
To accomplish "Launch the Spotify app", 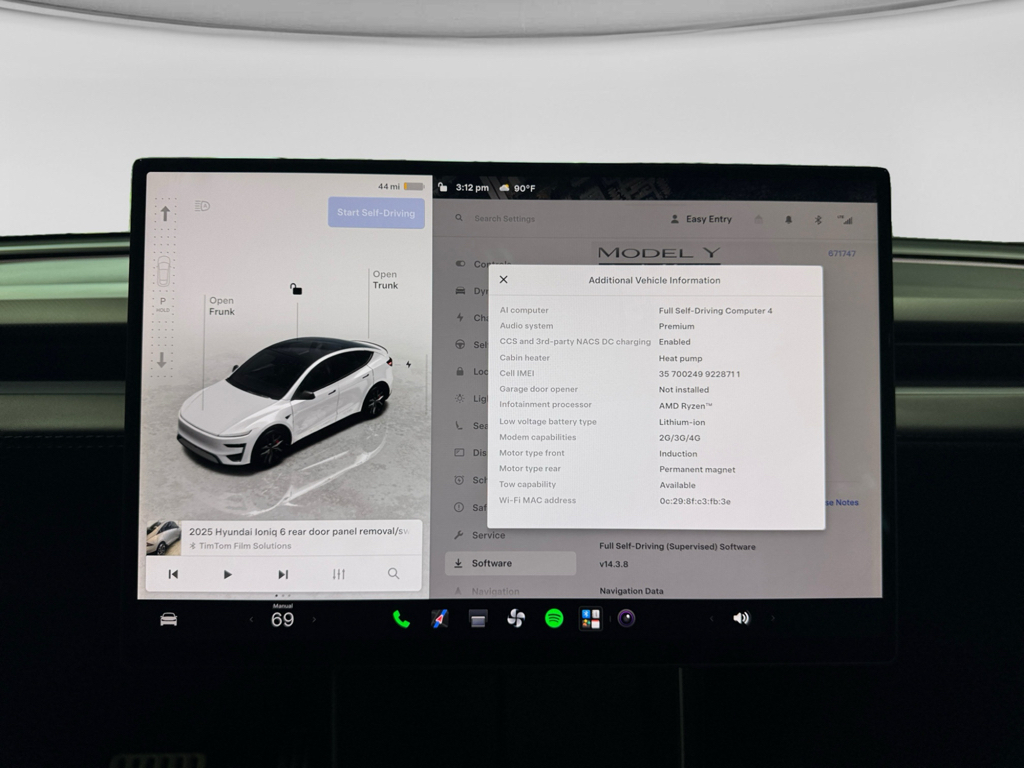I will (x=554, y=618).
